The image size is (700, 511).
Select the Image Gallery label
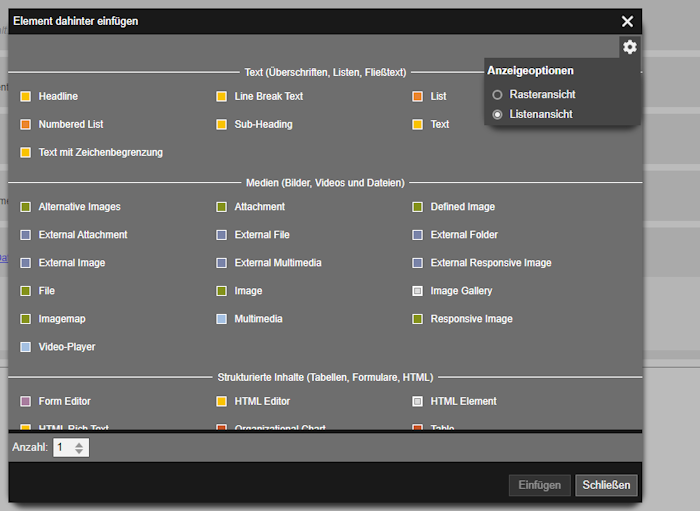click(x=461, y=291)
